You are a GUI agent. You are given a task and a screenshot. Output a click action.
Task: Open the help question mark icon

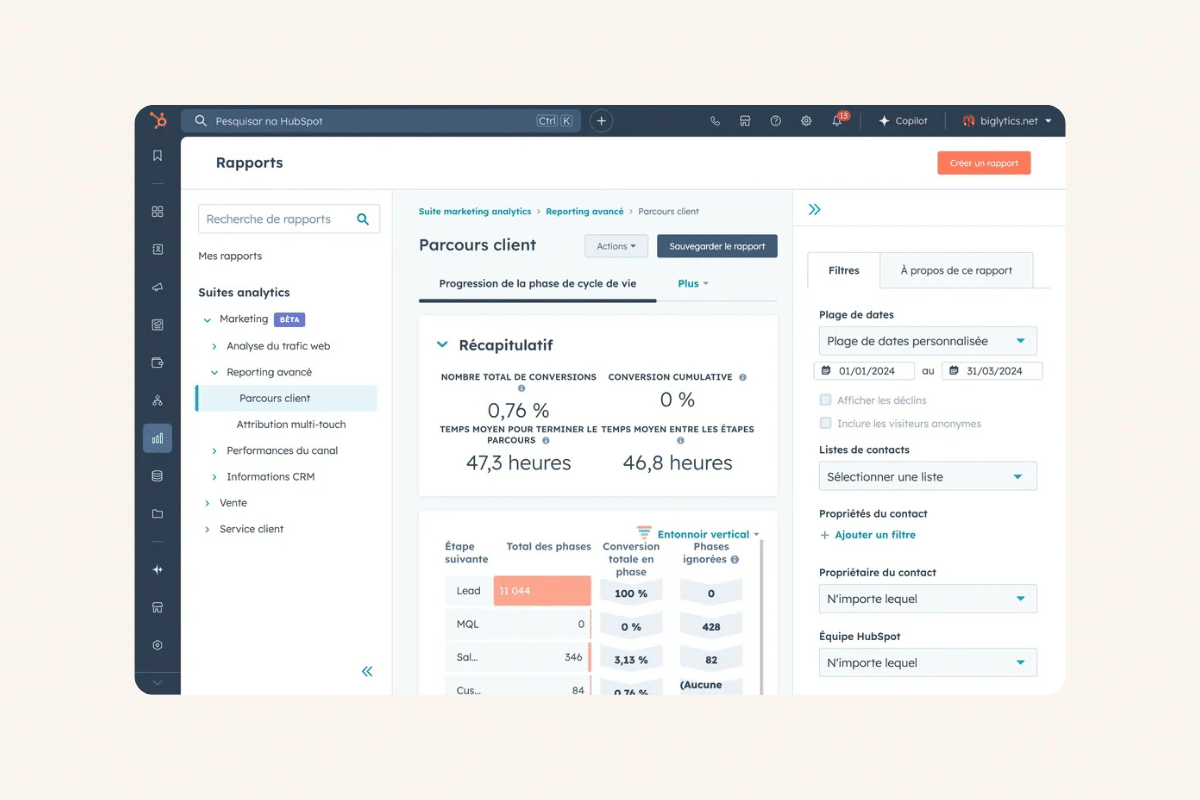tap(775, 120)
